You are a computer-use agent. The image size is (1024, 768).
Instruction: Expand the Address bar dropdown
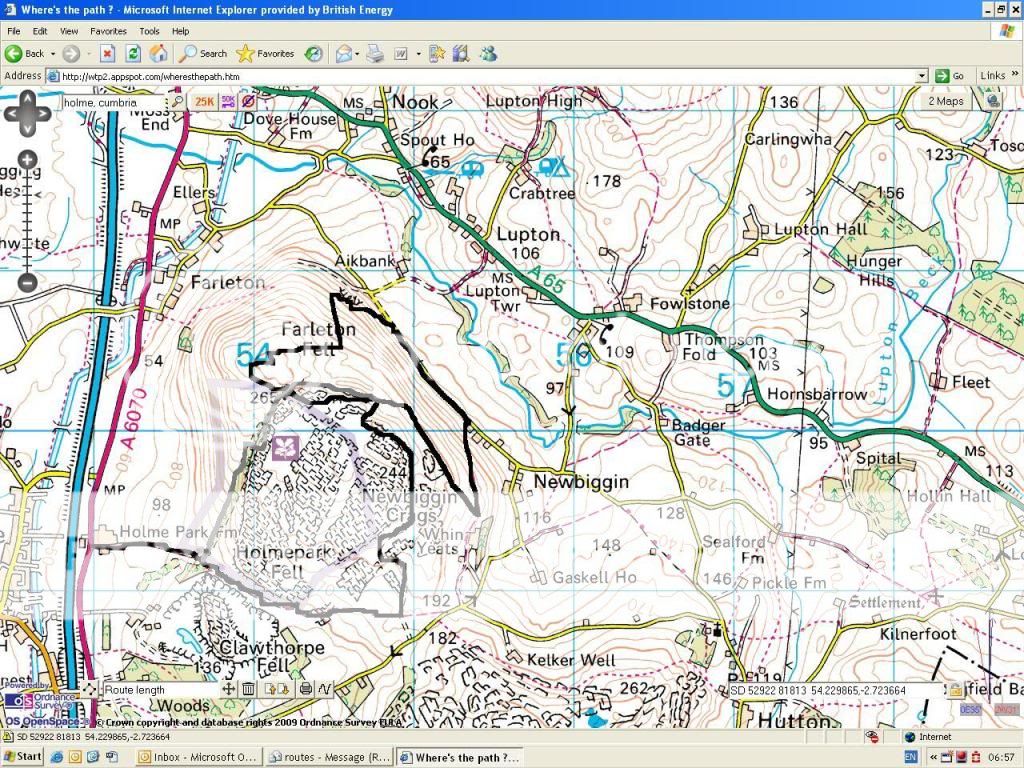tap(921, 76)
